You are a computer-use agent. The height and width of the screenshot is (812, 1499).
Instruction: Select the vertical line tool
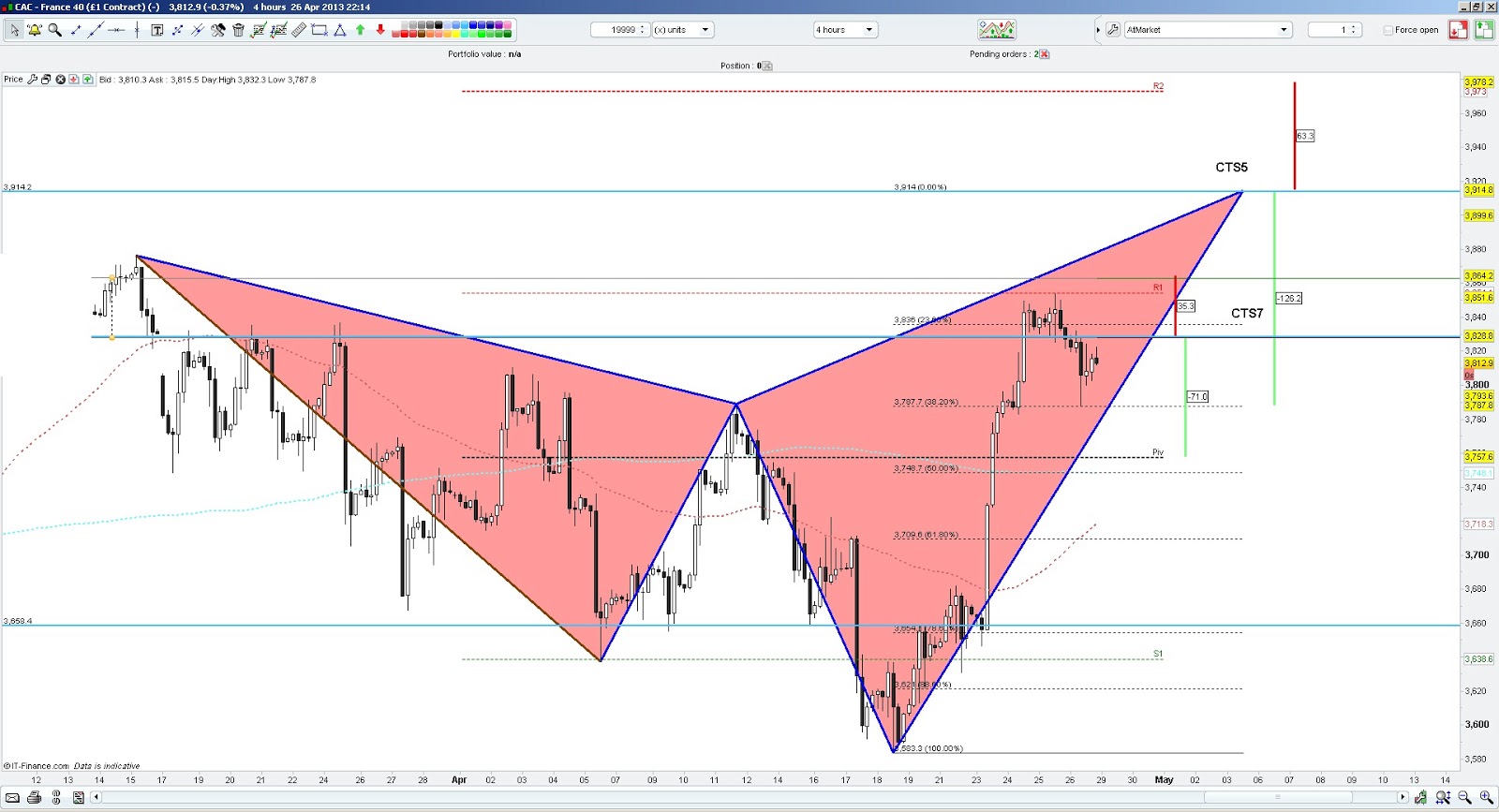click(137, 30)
